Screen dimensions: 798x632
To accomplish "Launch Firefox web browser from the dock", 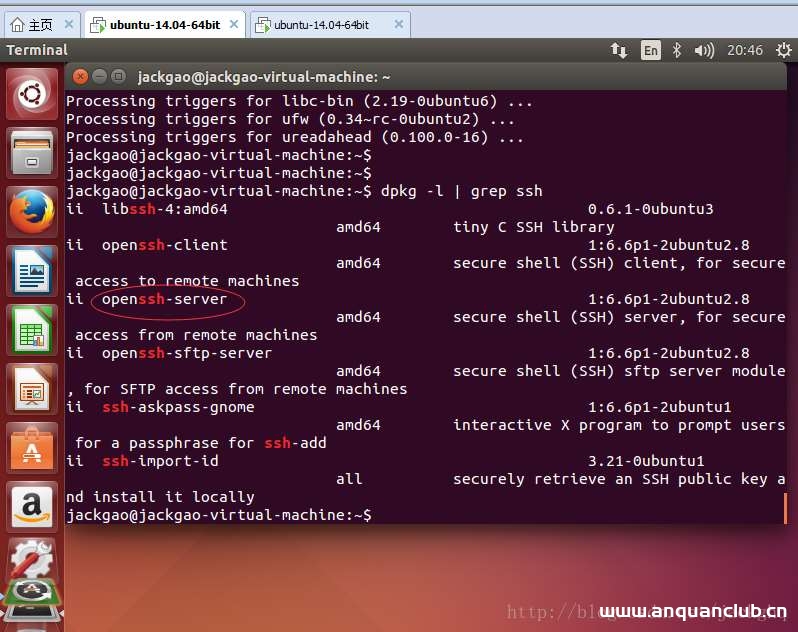I will point(32,212).
